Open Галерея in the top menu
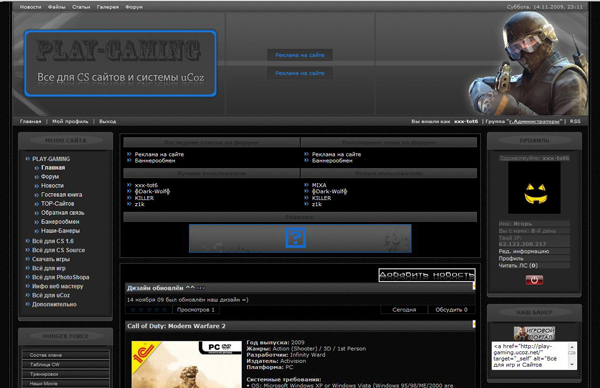Screen dimensions: 600x388 tap(108, 7)
